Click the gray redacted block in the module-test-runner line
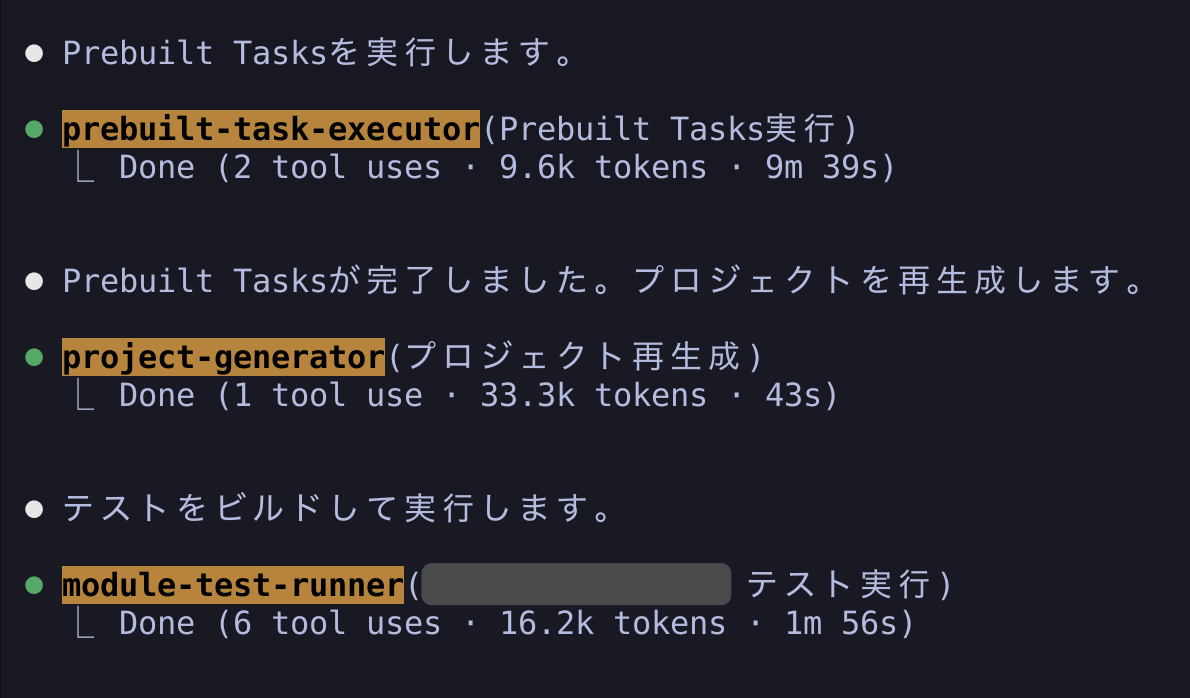The width and height of the screenshot is (1190, 698). 576,585
